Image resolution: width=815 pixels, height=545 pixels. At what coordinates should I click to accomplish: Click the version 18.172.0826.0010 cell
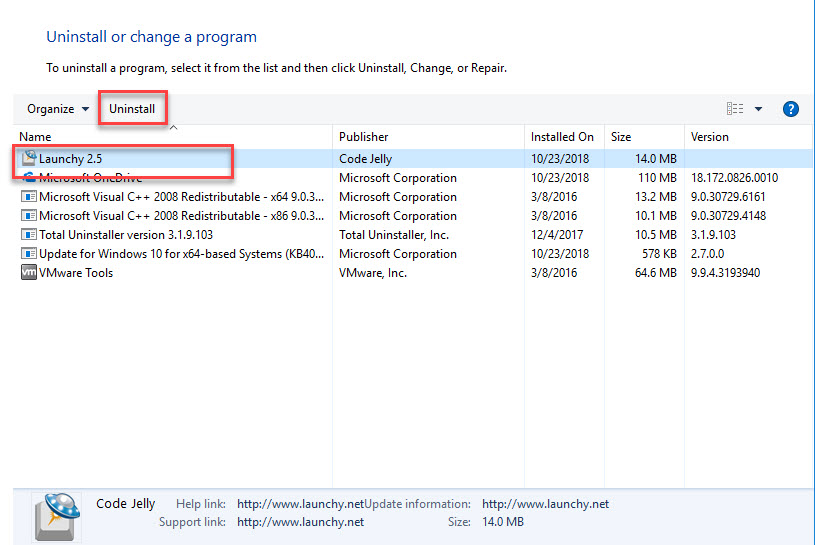pos(734,178)
